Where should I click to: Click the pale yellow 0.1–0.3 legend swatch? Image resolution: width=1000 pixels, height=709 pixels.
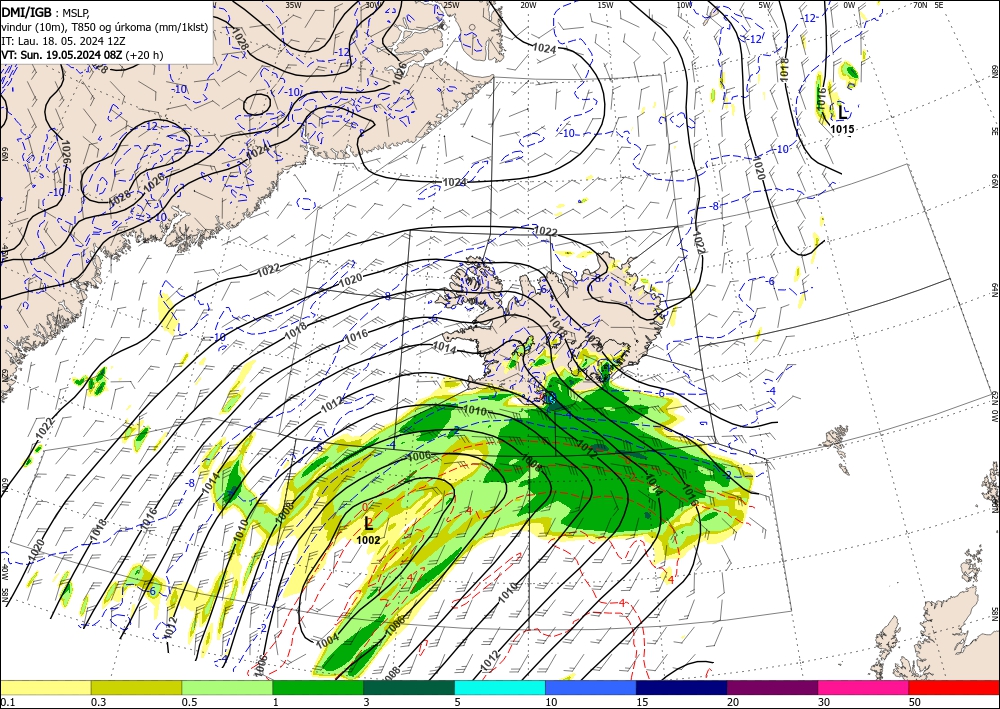click(46, 687)
